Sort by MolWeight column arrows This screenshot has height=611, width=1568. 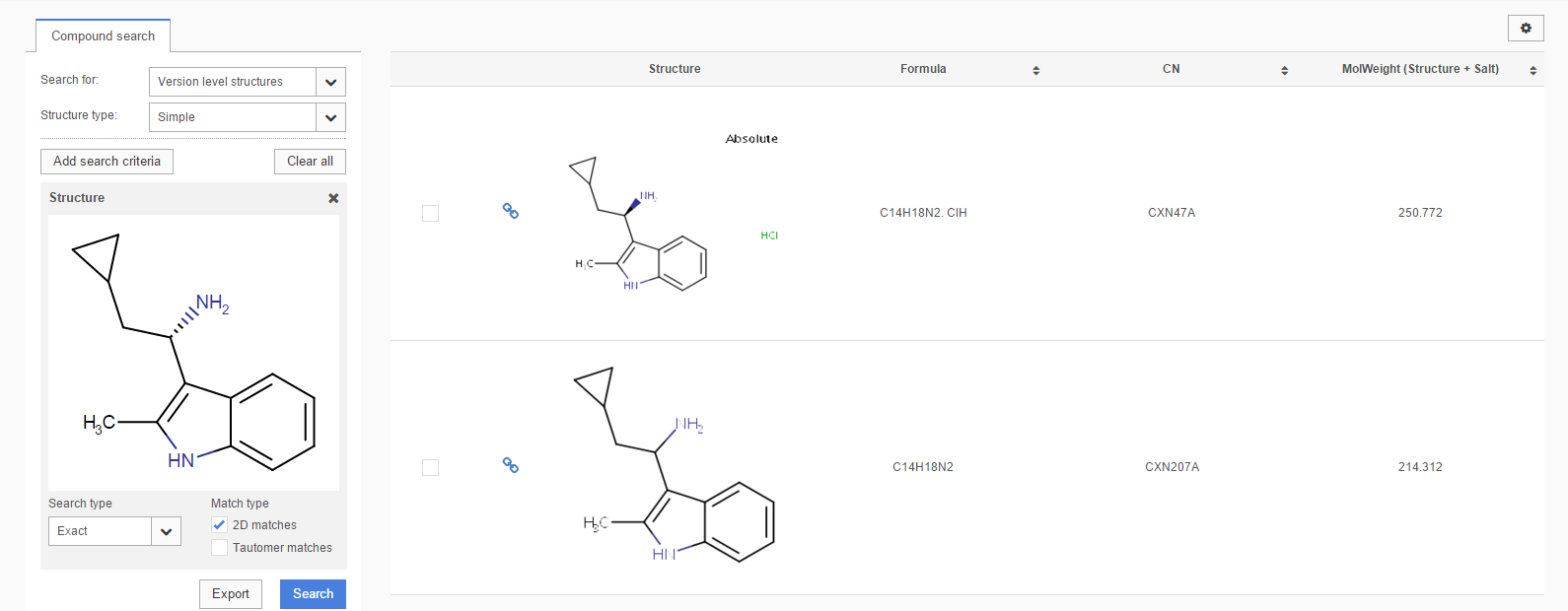coord(1532,70)
